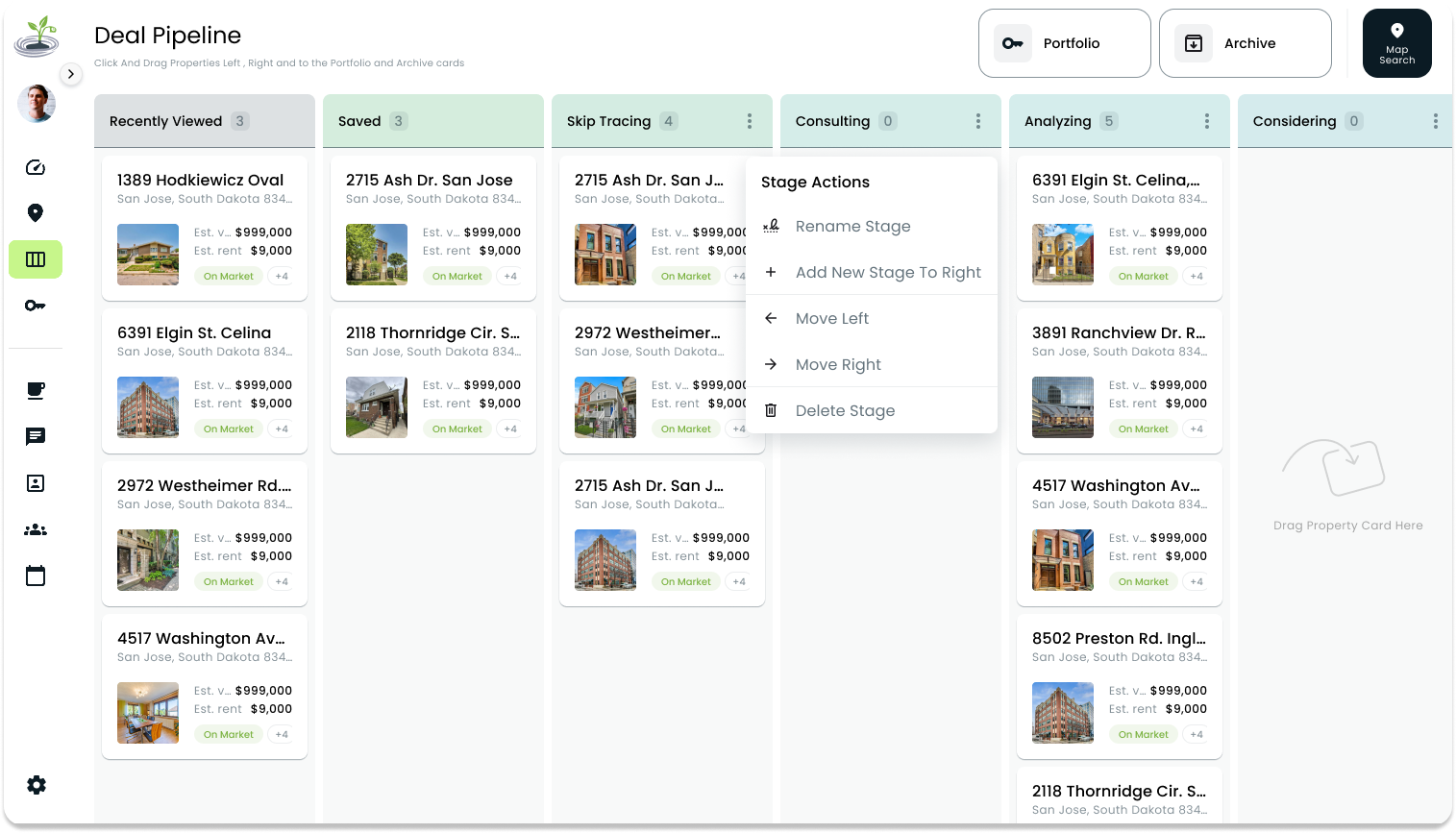Open 8502 Preston Rd property thumbnail
Viewport: 1456px width, 833px height.
click(x=1063, y=713)
